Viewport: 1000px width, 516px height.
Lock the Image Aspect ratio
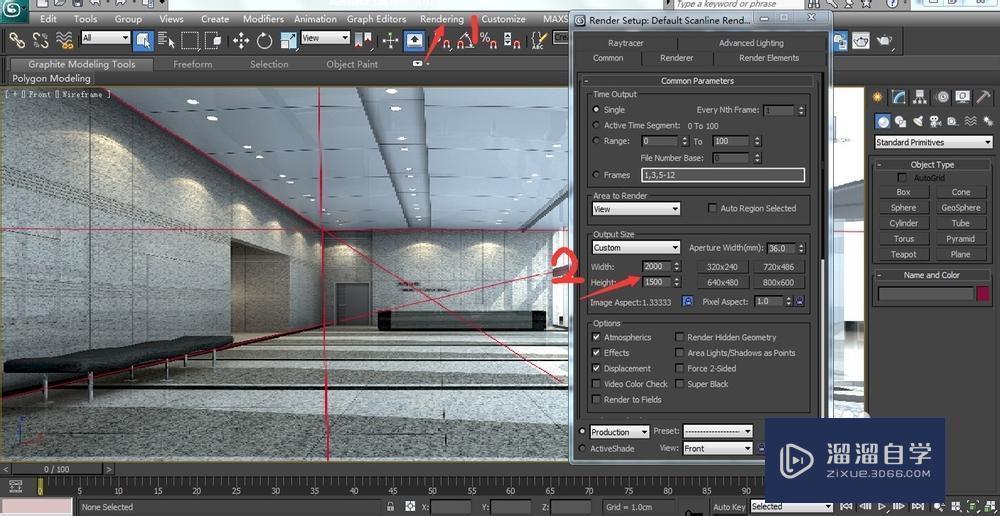pos(688,301)
